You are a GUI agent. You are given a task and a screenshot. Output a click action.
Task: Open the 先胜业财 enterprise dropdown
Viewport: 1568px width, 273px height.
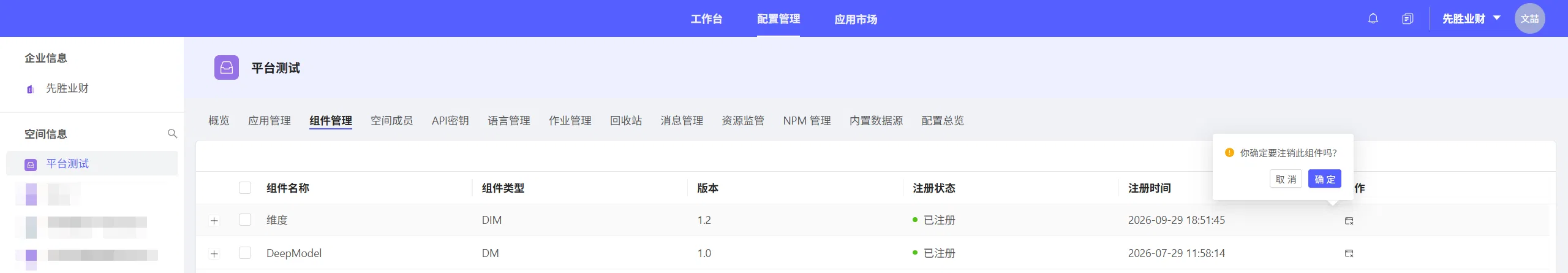click(1471, 18)
